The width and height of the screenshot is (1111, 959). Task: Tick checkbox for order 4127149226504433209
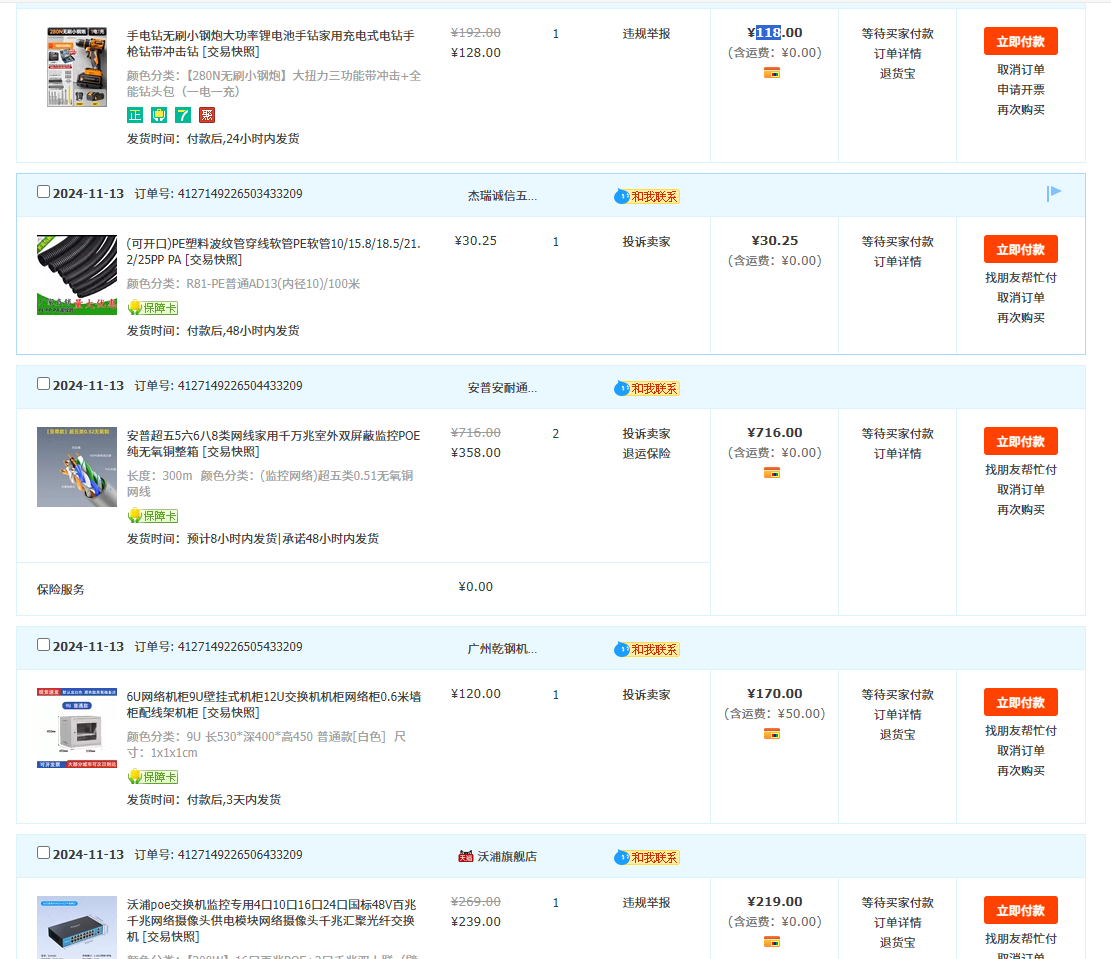coord(43,384)
